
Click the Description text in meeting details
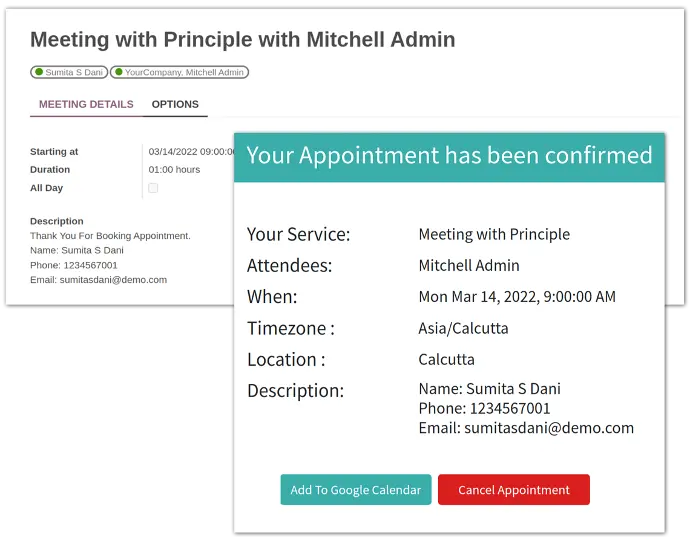(x=110, y=257)
